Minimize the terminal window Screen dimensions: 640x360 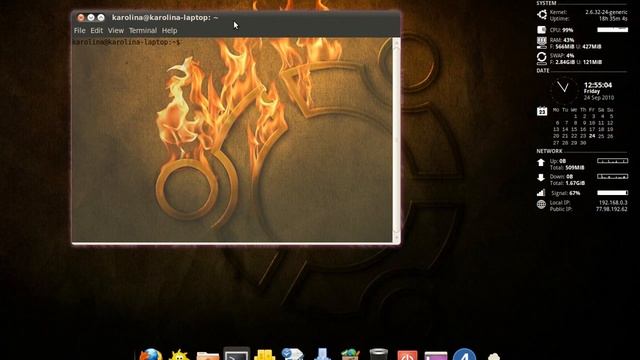(91, 18)
